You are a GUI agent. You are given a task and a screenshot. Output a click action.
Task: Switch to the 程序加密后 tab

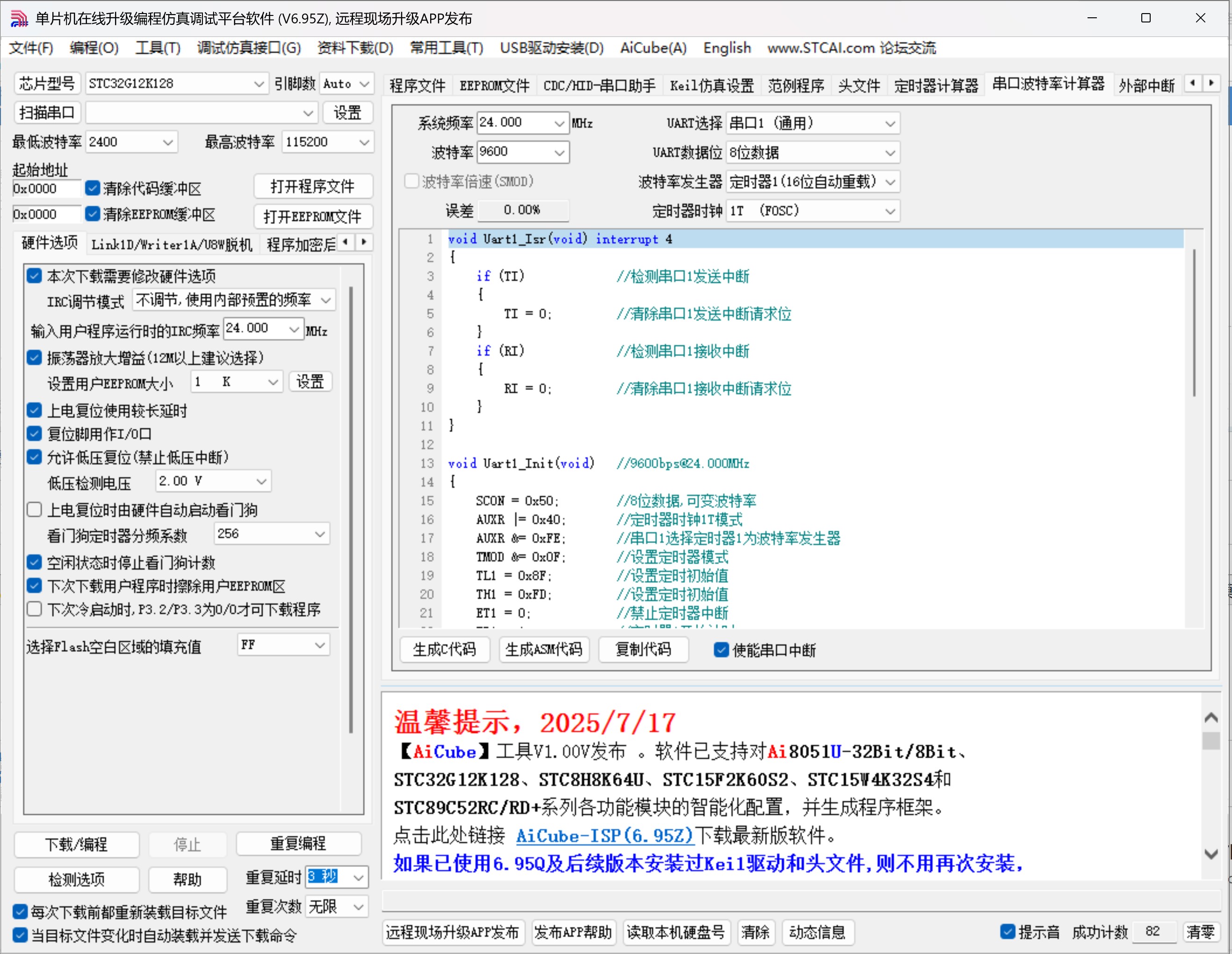pyautogui.click(x=301, y=244)
